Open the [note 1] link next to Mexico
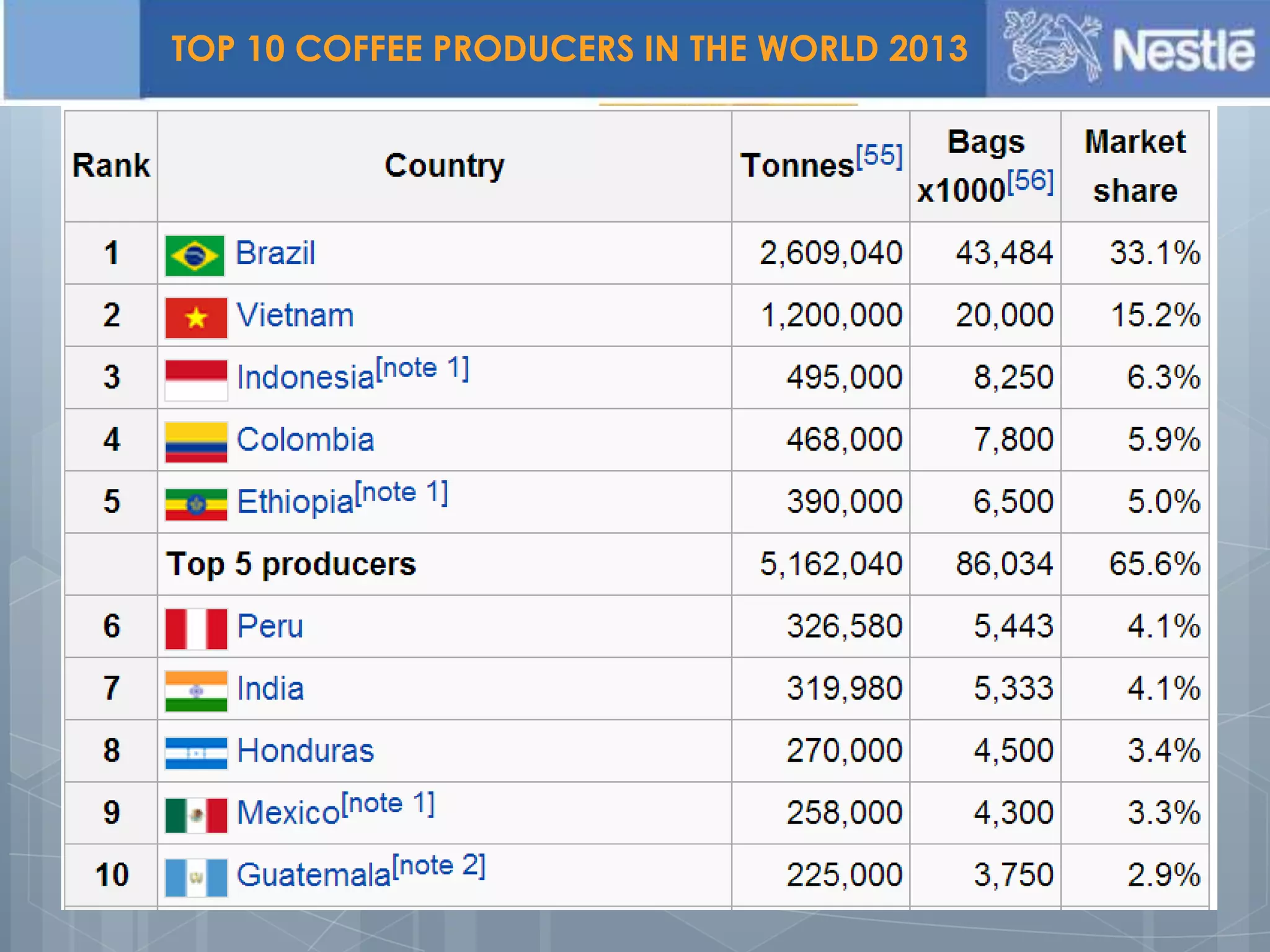The height and width of the screenshot is (952, 1270). point(389,804)
